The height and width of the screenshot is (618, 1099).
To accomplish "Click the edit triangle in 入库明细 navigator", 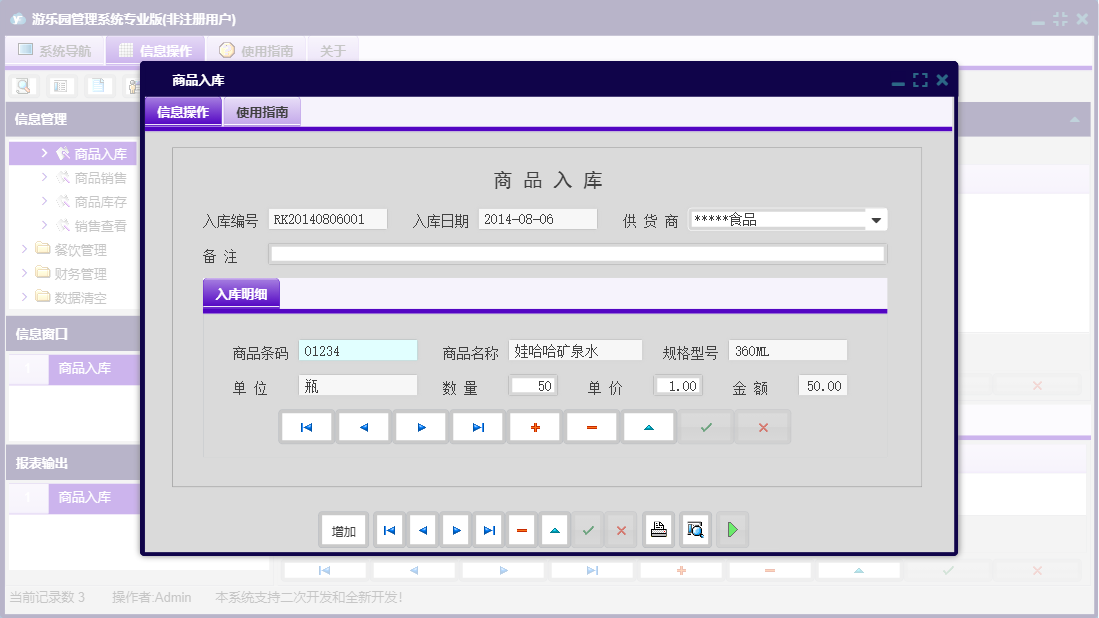I will [x=649, y=427].
